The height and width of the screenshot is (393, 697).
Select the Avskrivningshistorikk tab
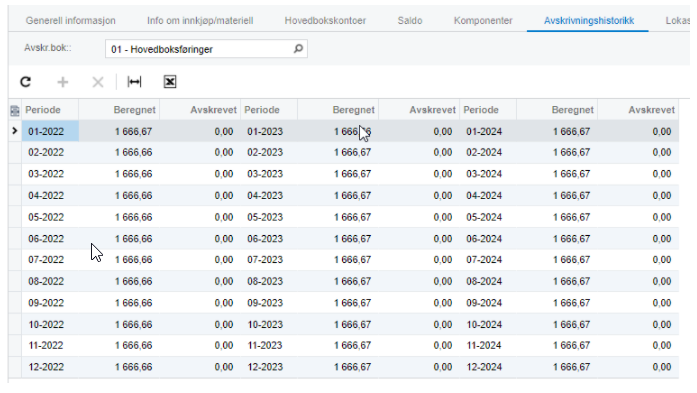click(589, 20)
